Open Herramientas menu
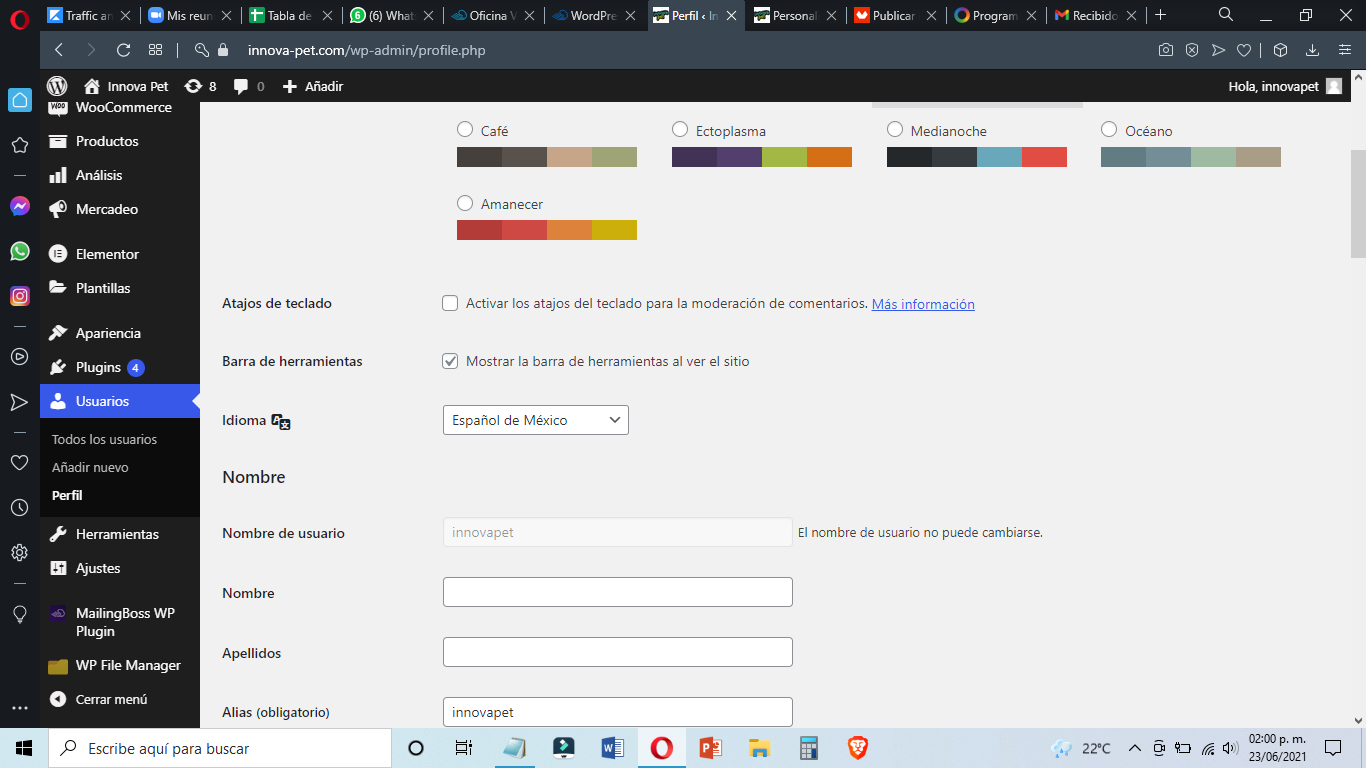Image resolution: width=1366 pixels, height=768 pixels. pos(120,534)
